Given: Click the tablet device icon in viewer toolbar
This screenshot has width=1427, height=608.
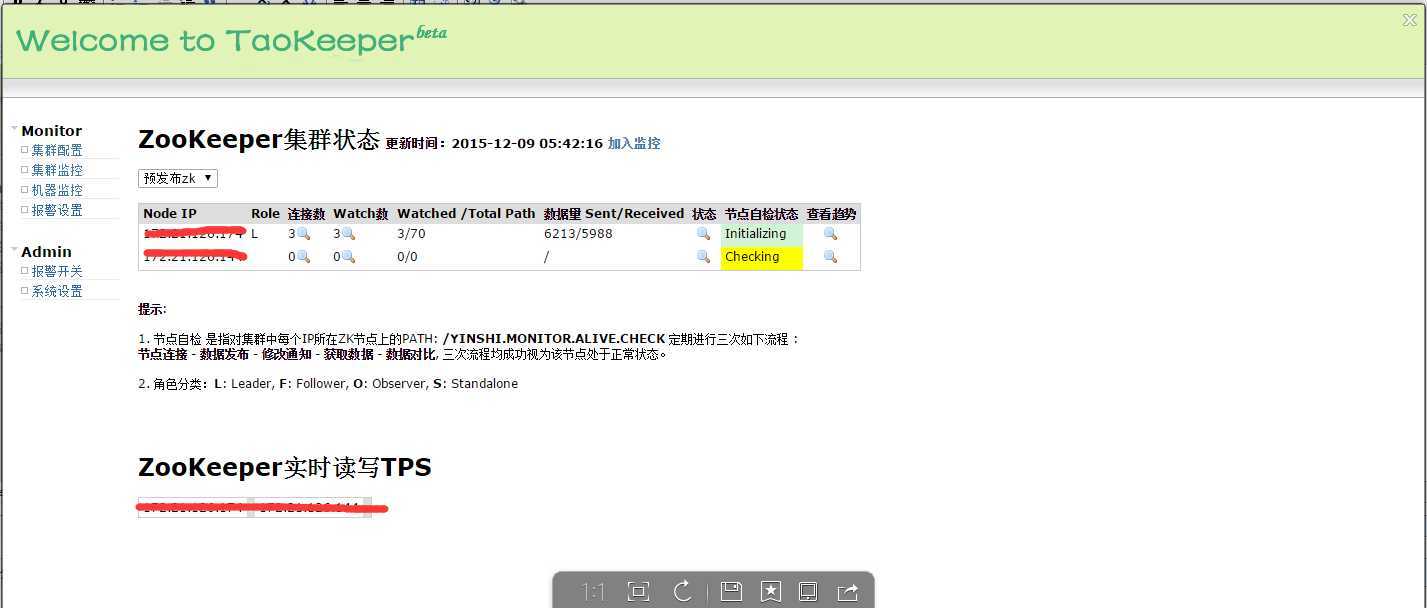Looking at the screenshot, I should tap(808, 591).
